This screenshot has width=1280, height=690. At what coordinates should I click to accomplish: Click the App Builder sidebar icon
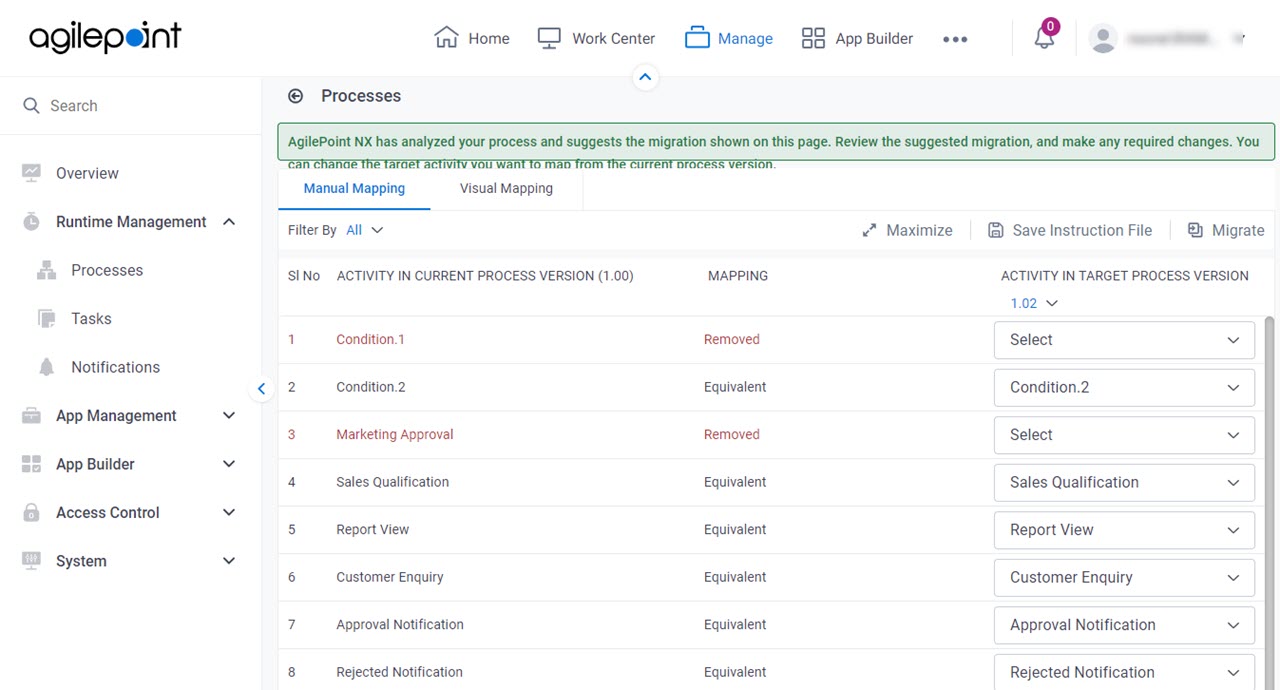click(31, 464)
